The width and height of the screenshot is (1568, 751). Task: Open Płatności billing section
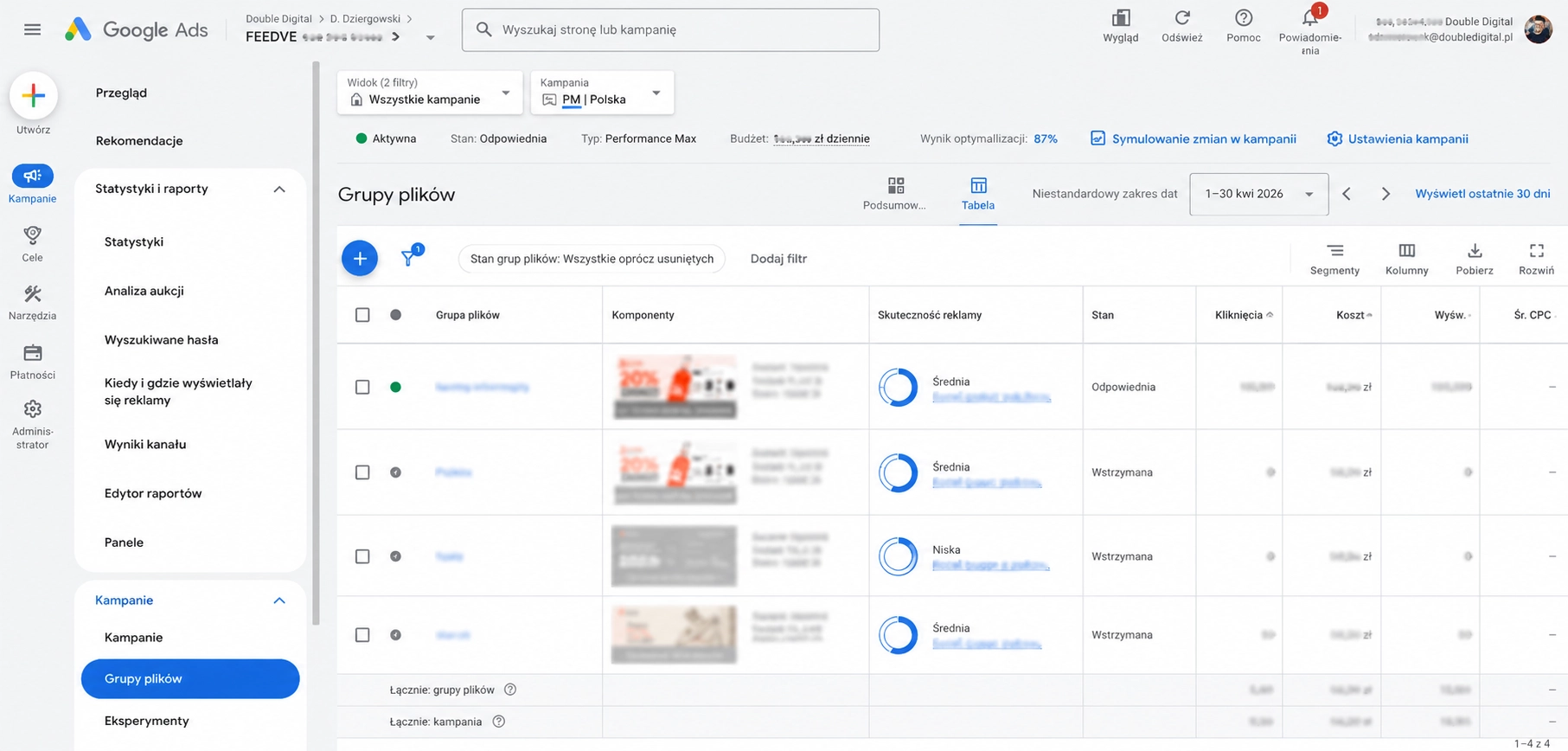point(32,362)
